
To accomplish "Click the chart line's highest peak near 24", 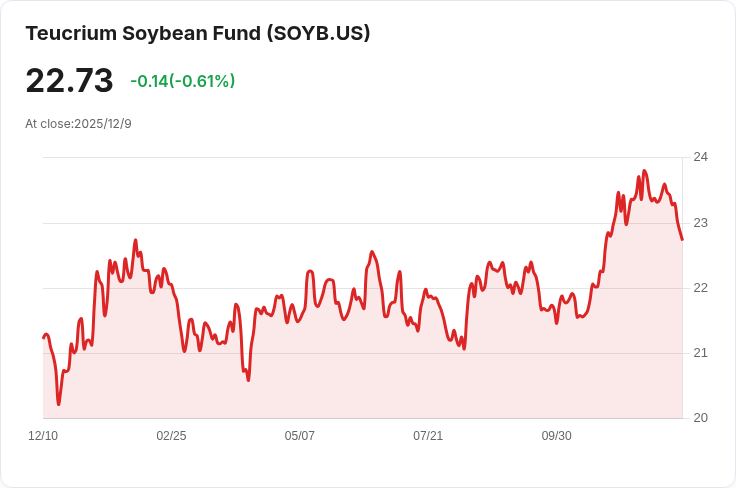I will click(644, 171).
